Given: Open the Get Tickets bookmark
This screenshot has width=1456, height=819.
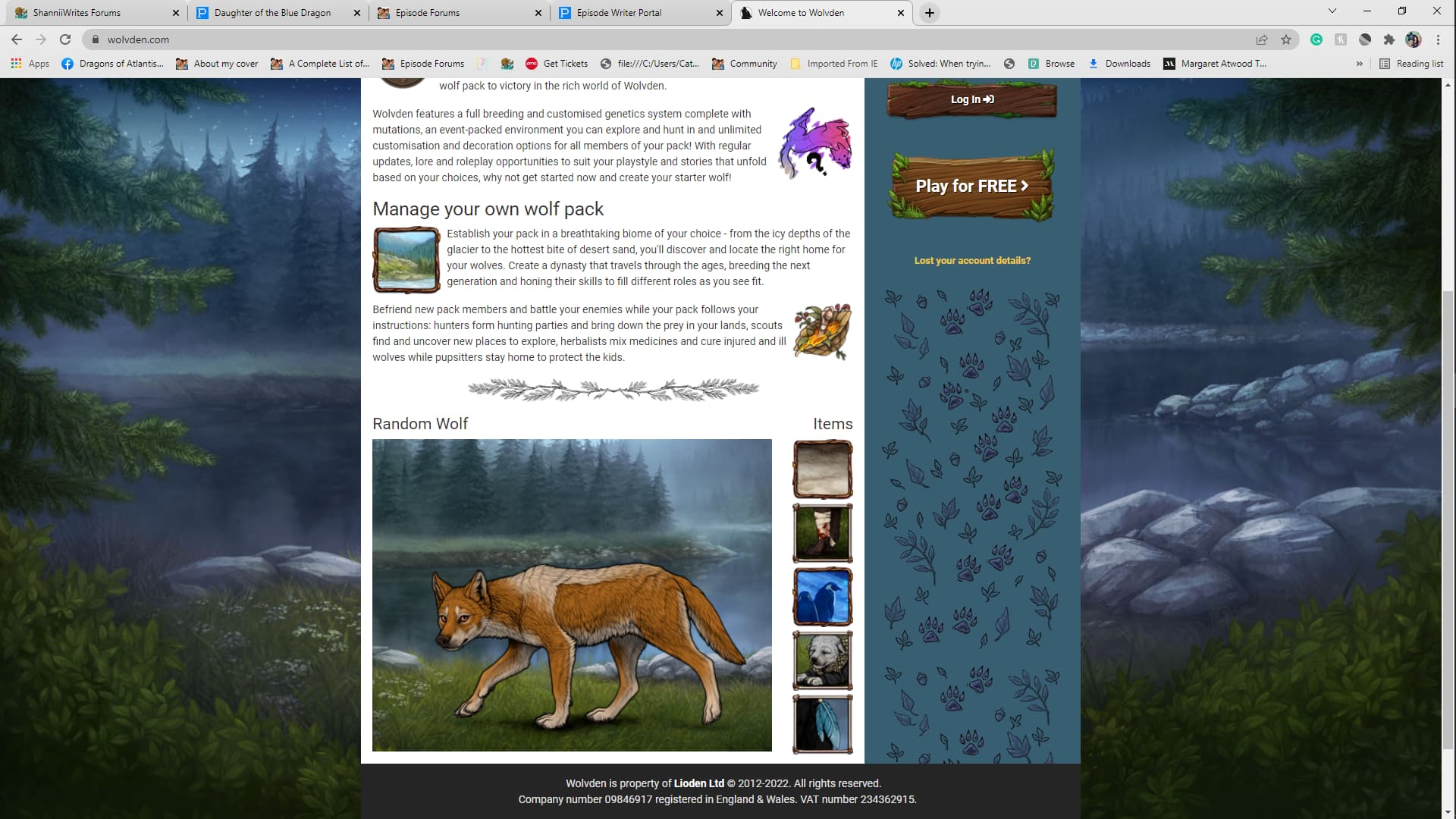Looking at the screenshot, I should pos(557,64).
